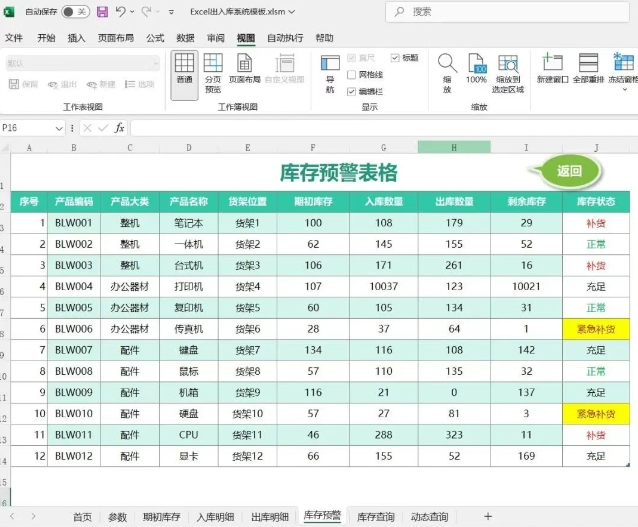This screenshot has height=527, width=638.
Task: Click the 返回 return button
Action: coord(569,171)
